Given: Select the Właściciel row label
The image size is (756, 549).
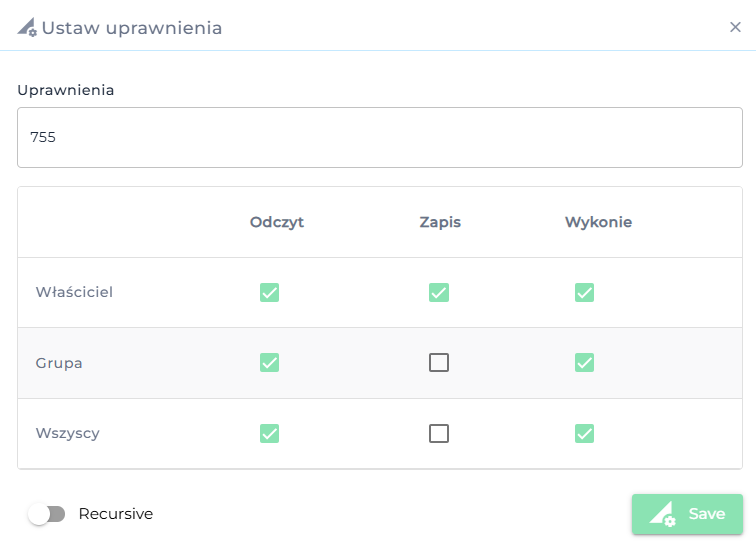Looking at the screenshot, I should tap(74, 292).
